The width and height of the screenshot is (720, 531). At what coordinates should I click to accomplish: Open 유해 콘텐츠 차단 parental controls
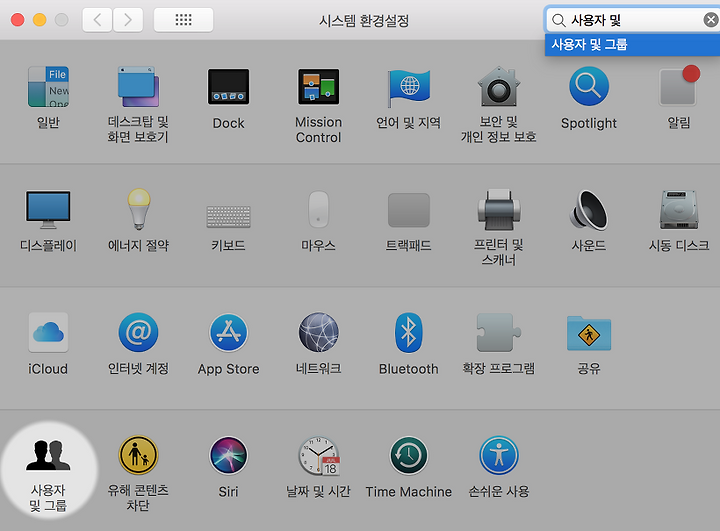[x=138, y=455]
